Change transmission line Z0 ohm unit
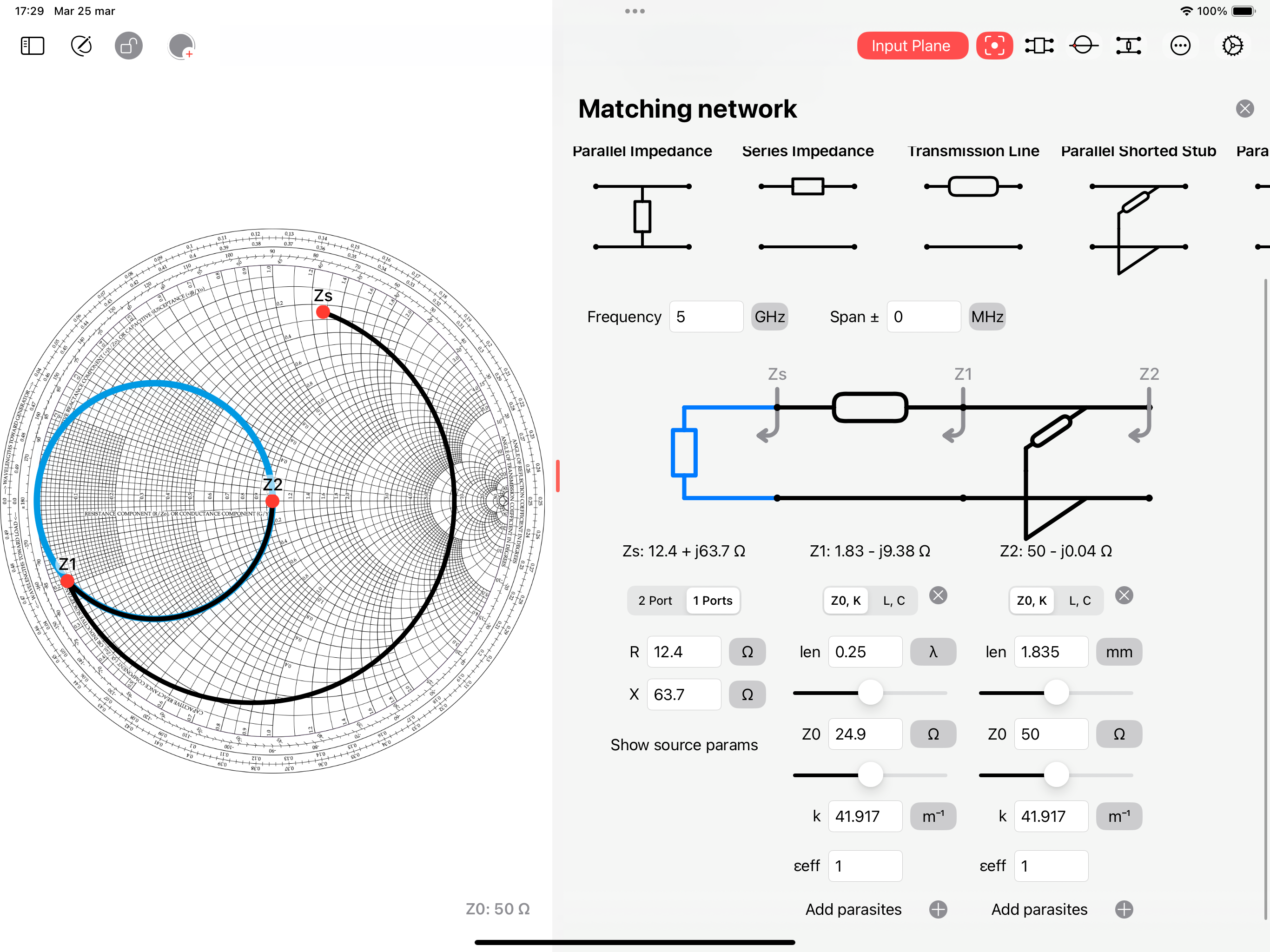 933,734
